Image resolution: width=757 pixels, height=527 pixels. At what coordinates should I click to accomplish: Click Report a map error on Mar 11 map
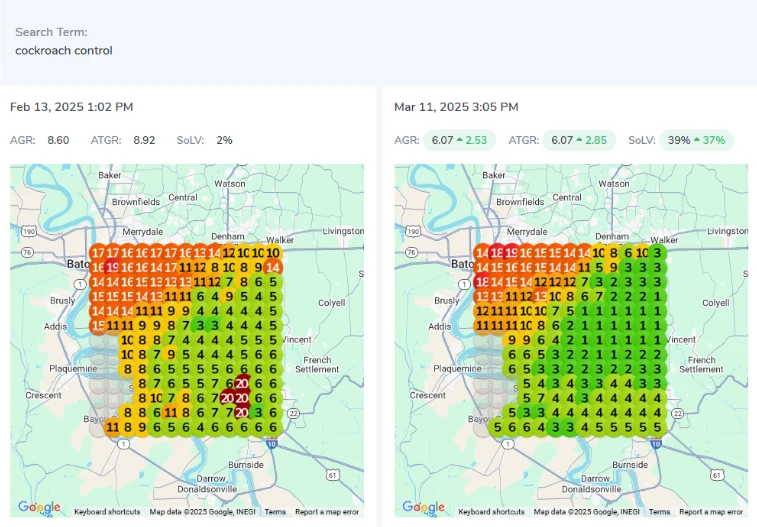pos(711,512)
